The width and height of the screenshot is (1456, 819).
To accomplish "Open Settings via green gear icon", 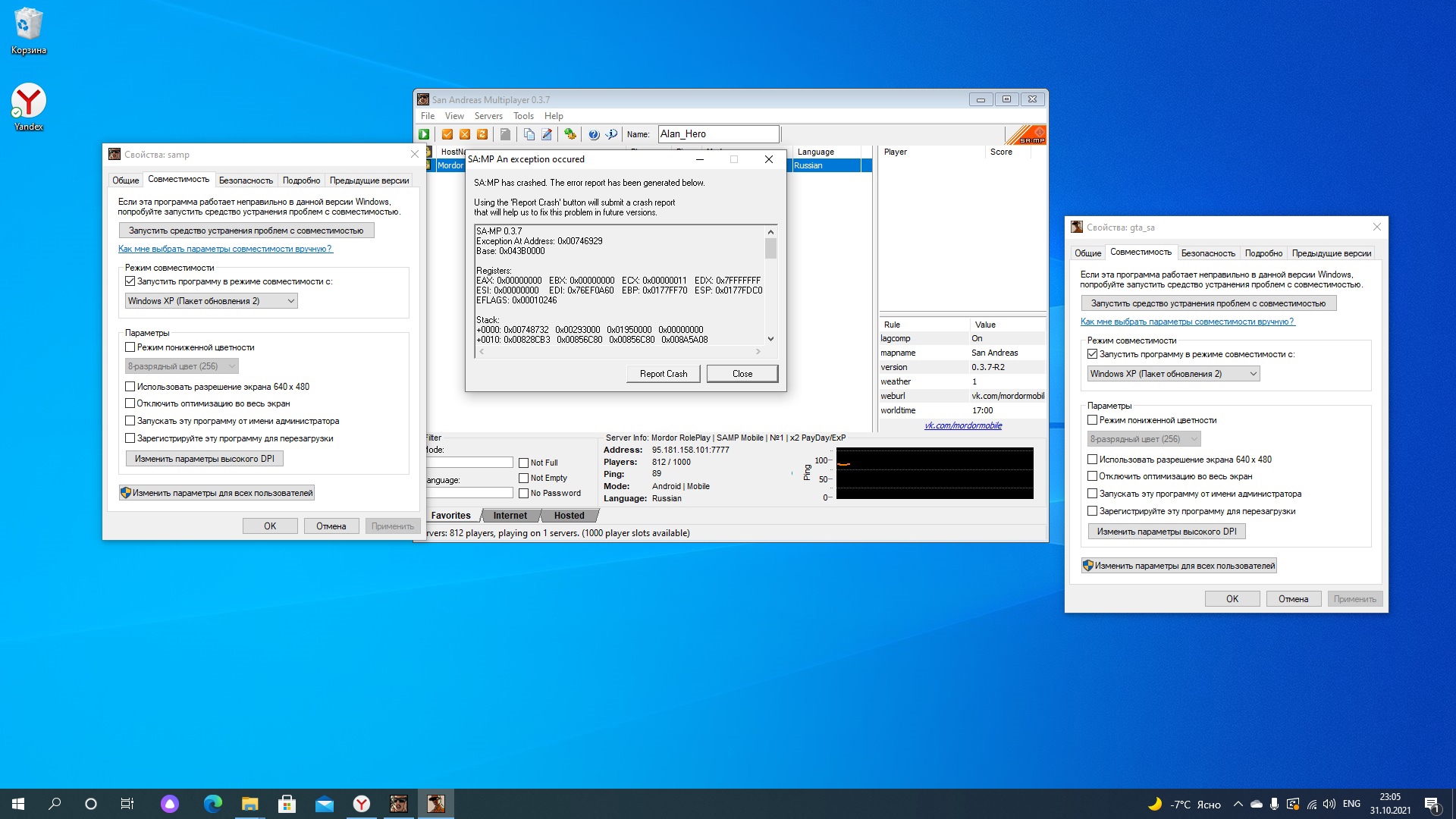I will (570, 134).
